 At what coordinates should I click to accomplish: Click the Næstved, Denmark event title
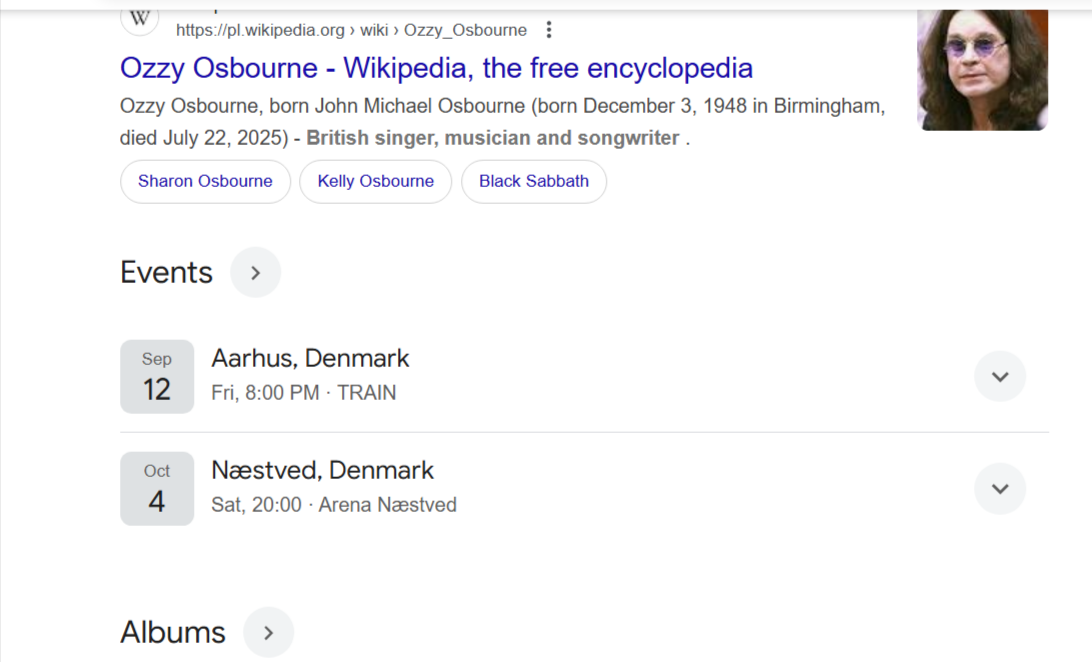click(x=322, y=471)
